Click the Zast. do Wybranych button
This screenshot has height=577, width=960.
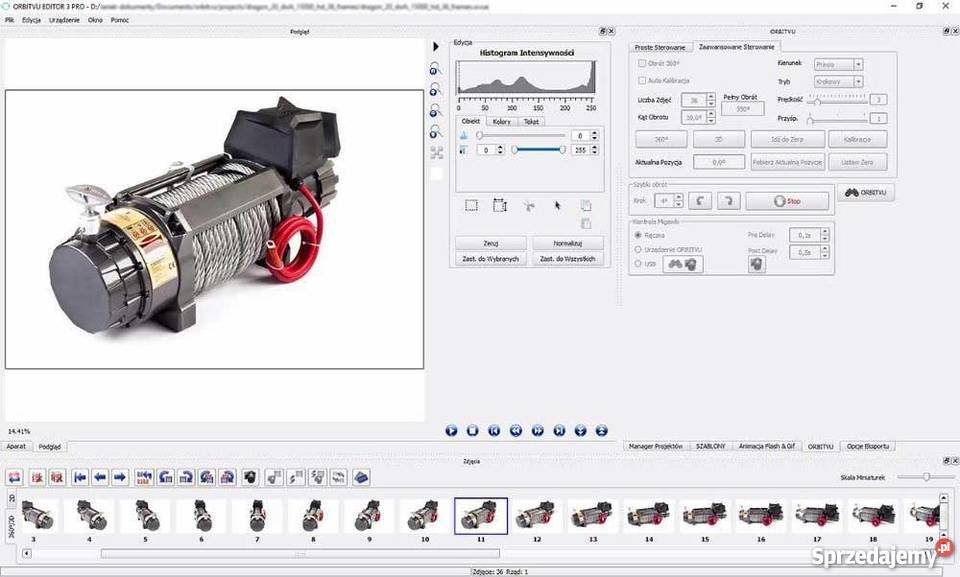(x=490, y=259)
